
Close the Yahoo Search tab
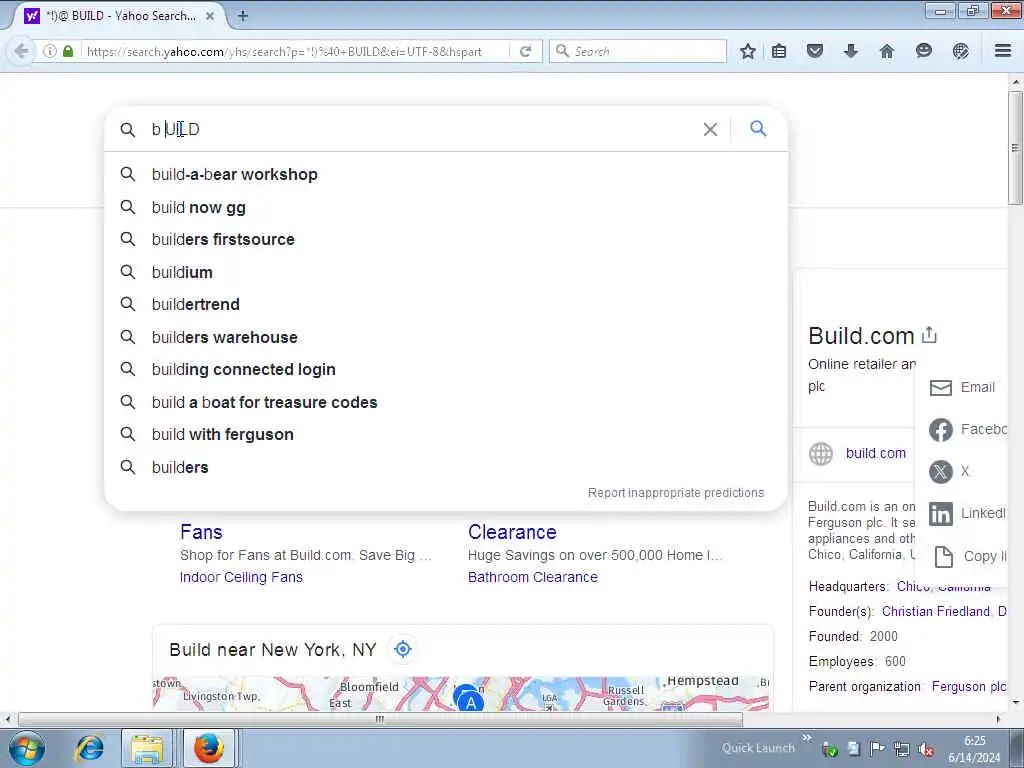[x=210, y=16]
